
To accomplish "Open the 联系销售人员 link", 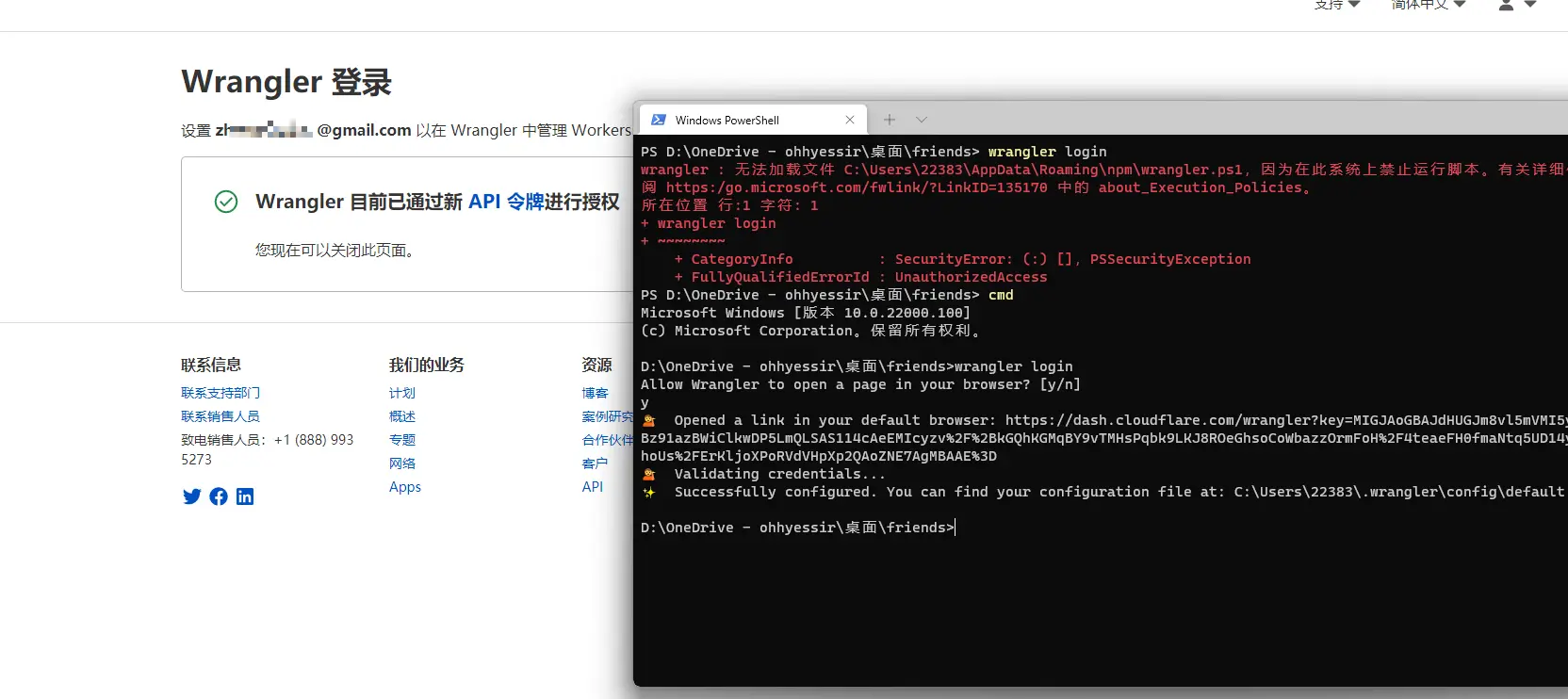I will (x=220, y=416).
